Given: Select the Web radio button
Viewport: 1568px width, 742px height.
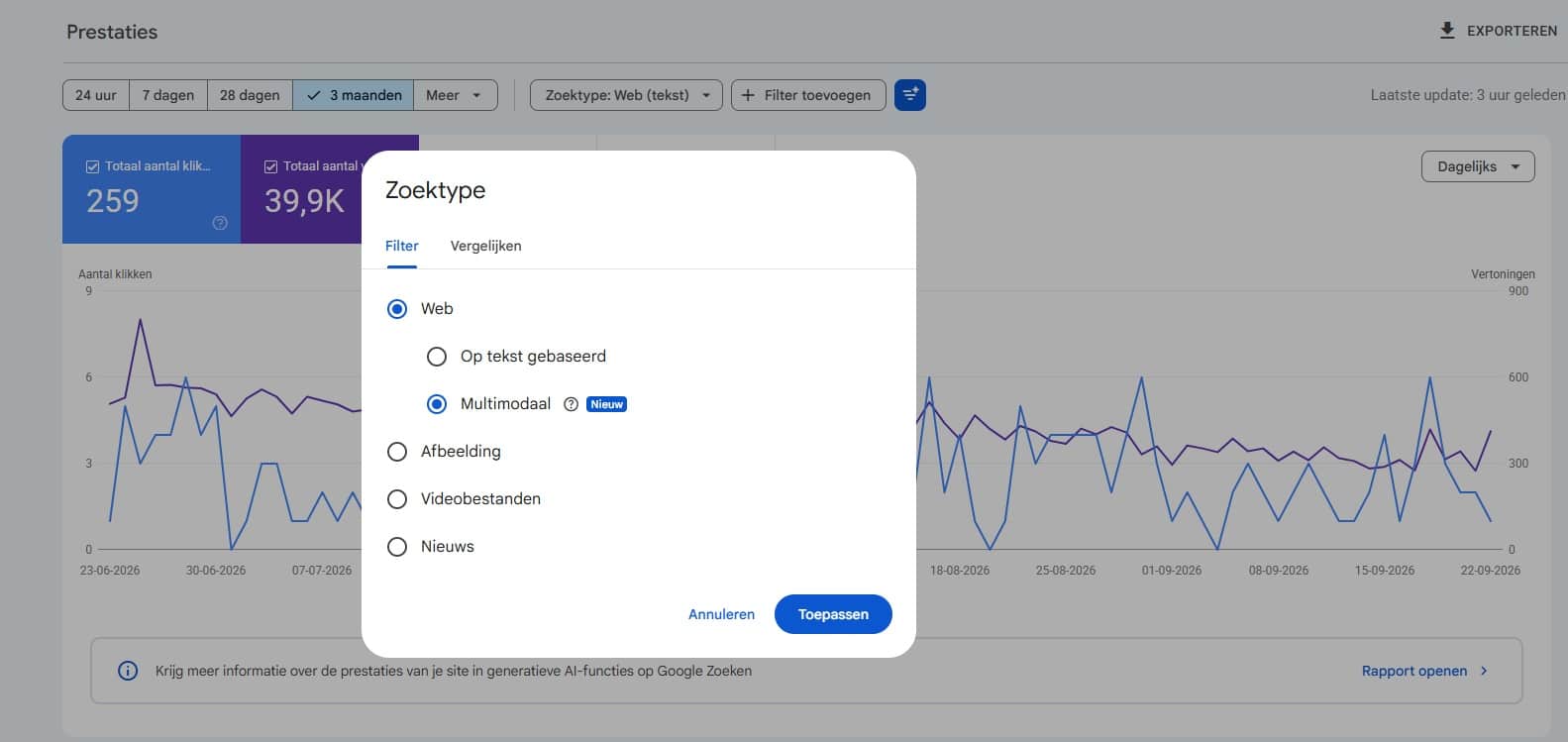Looking at the screenshot, I should tap(397, 309).
